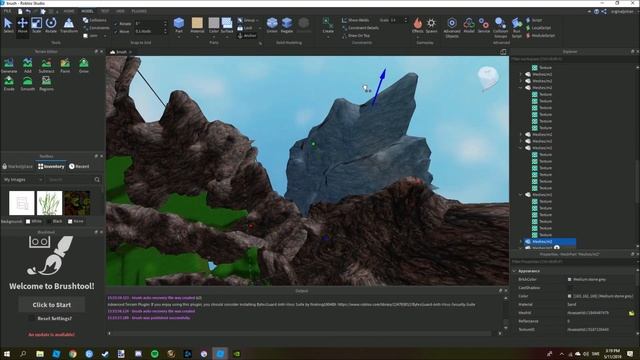Open the Part type dropdown arrow
The height and width of the screenshot is (360, 640).
[179, 37]
